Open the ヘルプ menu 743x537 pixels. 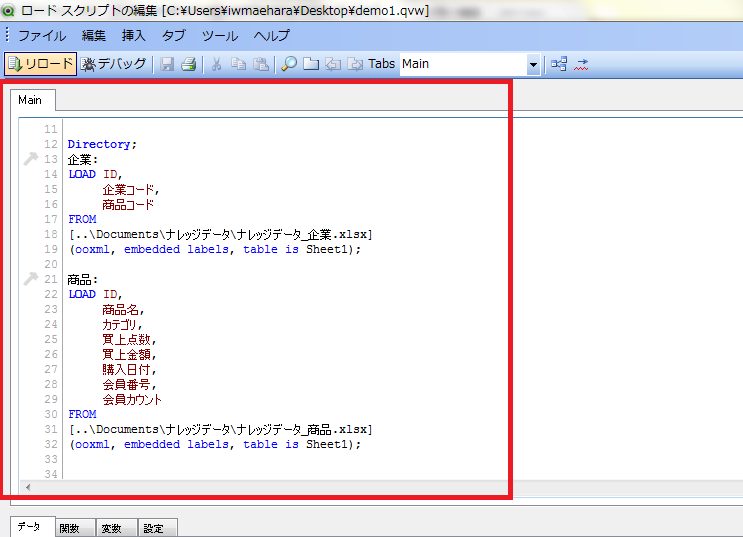[272, 36]
